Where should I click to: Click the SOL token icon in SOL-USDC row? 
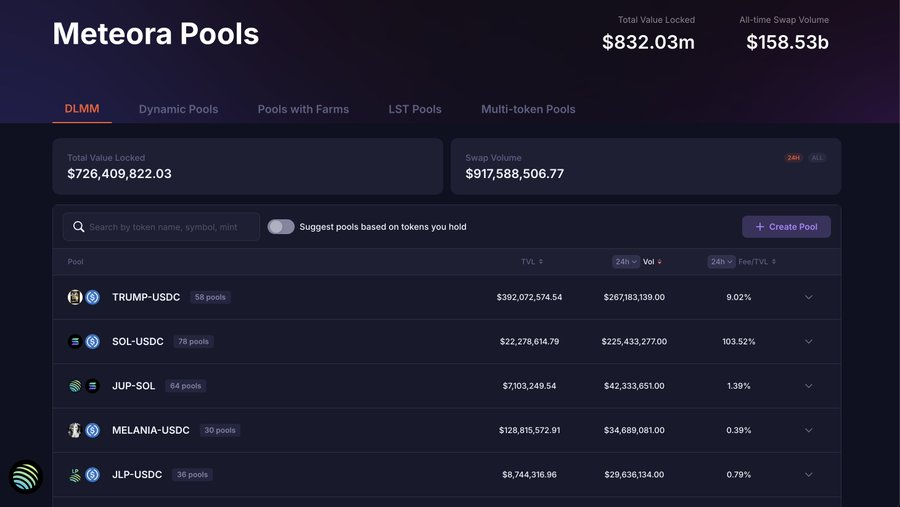(75, 341)
